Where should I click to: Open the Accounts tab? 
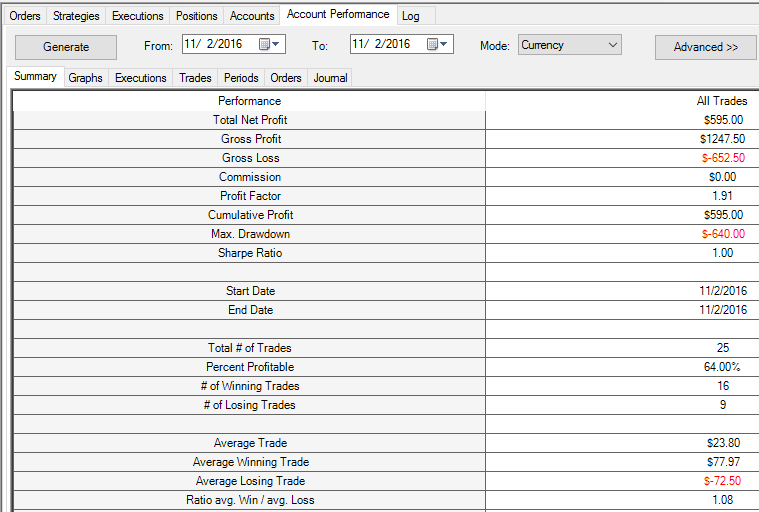[252, 16]
